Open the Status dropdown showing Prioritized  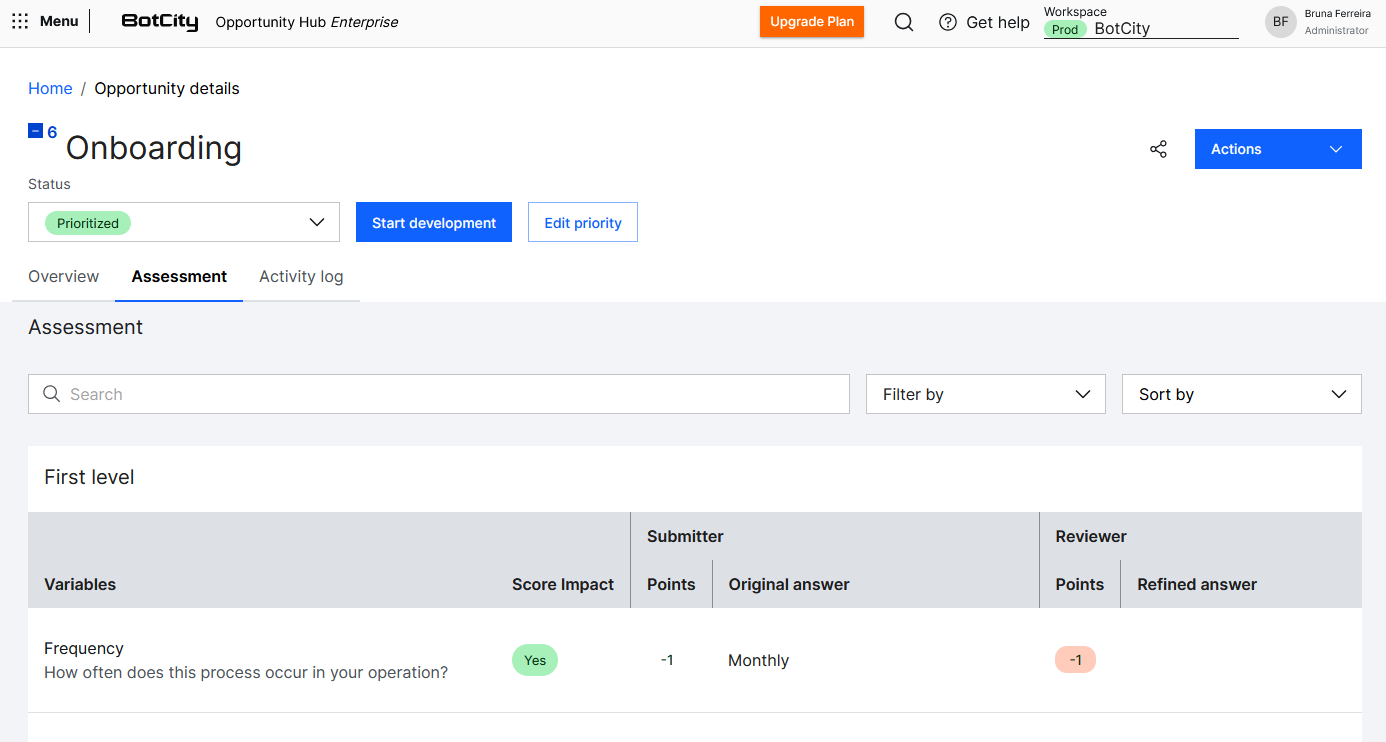[x=184, y=222]
